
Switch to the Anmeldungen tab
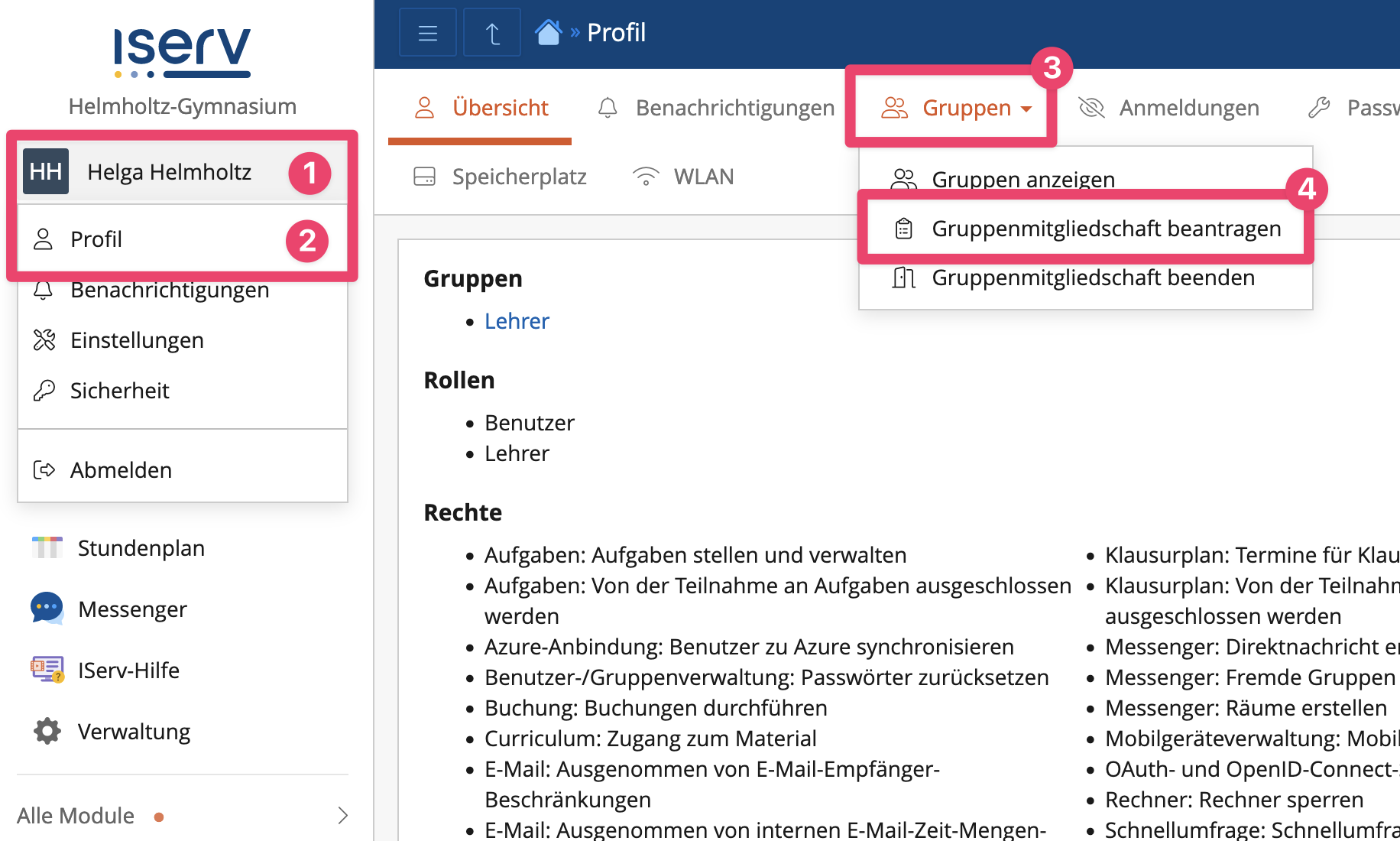pos(1169,108)
